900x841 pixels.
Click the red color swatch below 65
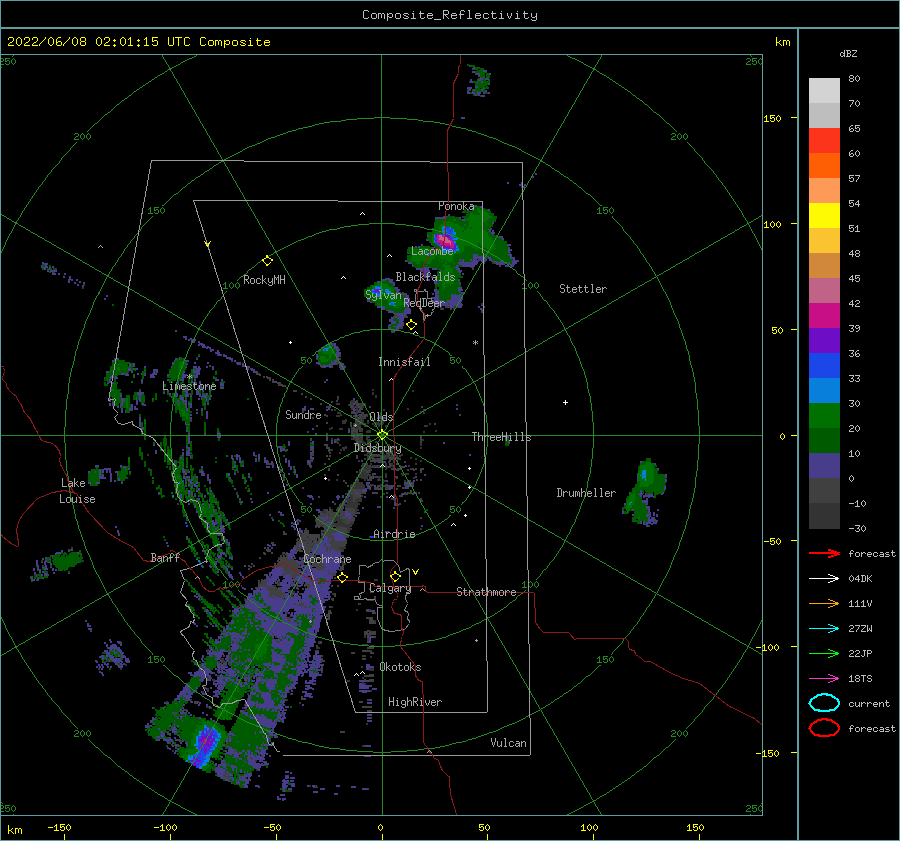tap(824, 140)
